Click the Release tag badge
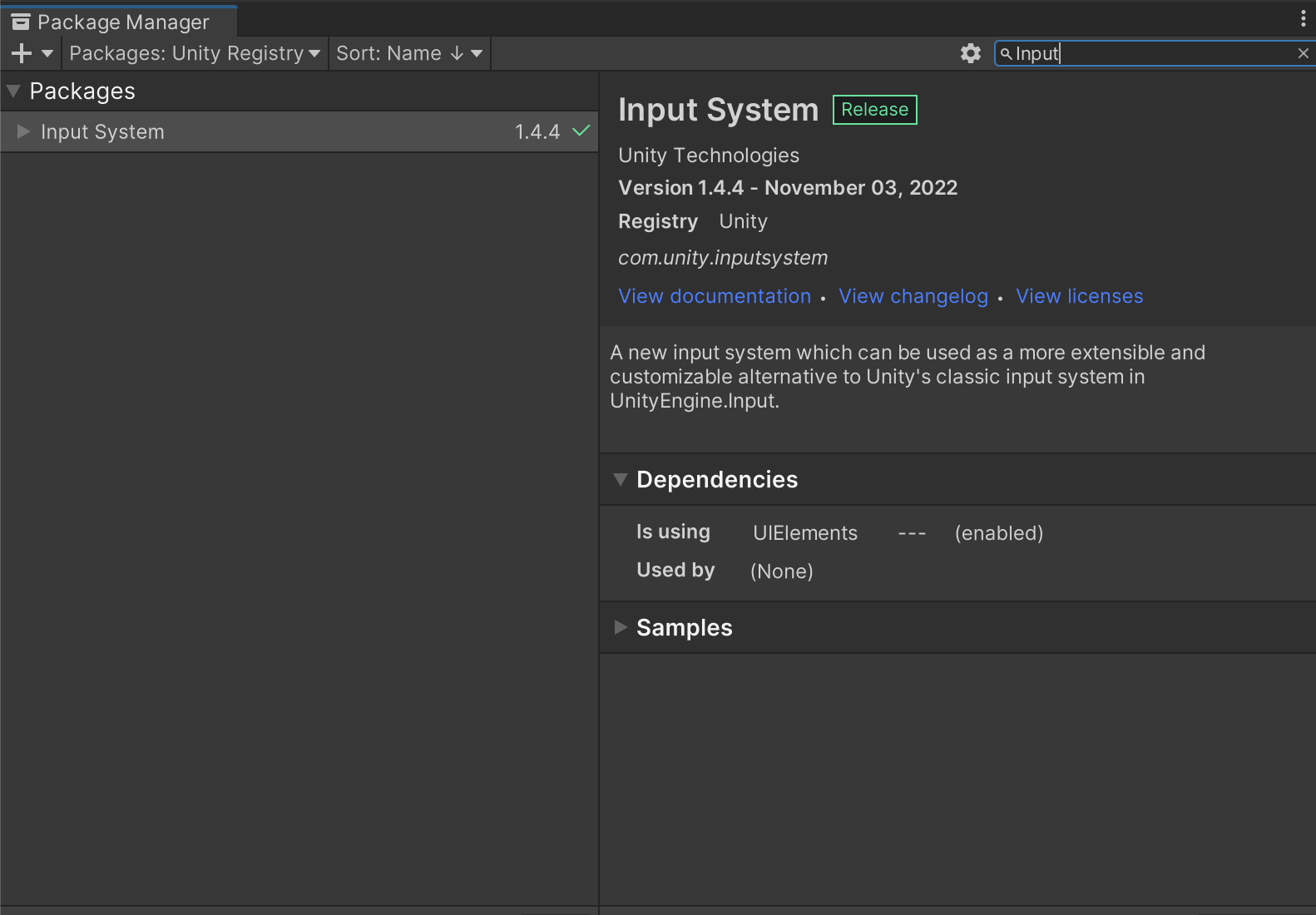Viewport: 1316px width, 915px height. coord(875,110)
